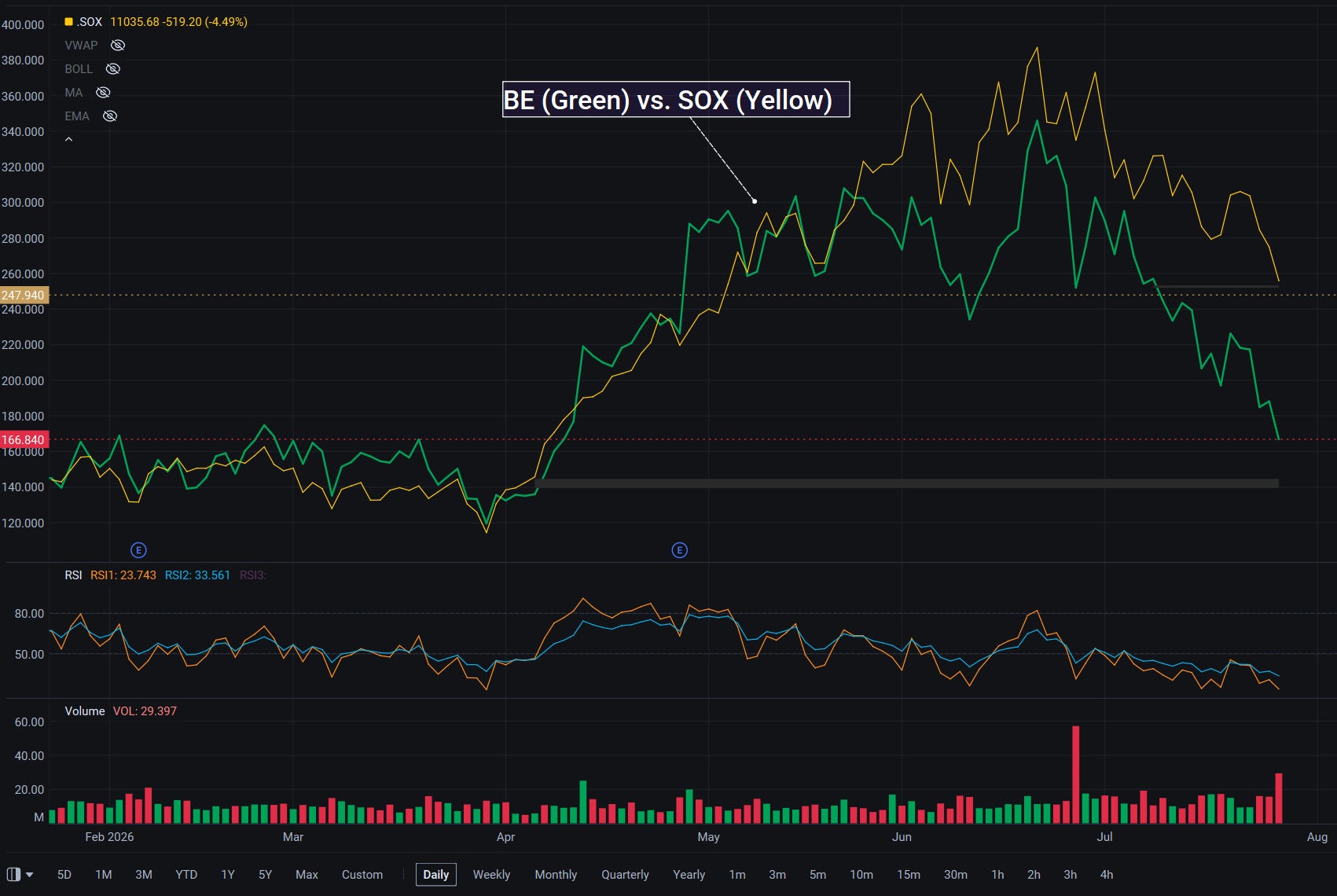Select the 5D range
This screenshot has height=896, width=1337.
(64, 874)
